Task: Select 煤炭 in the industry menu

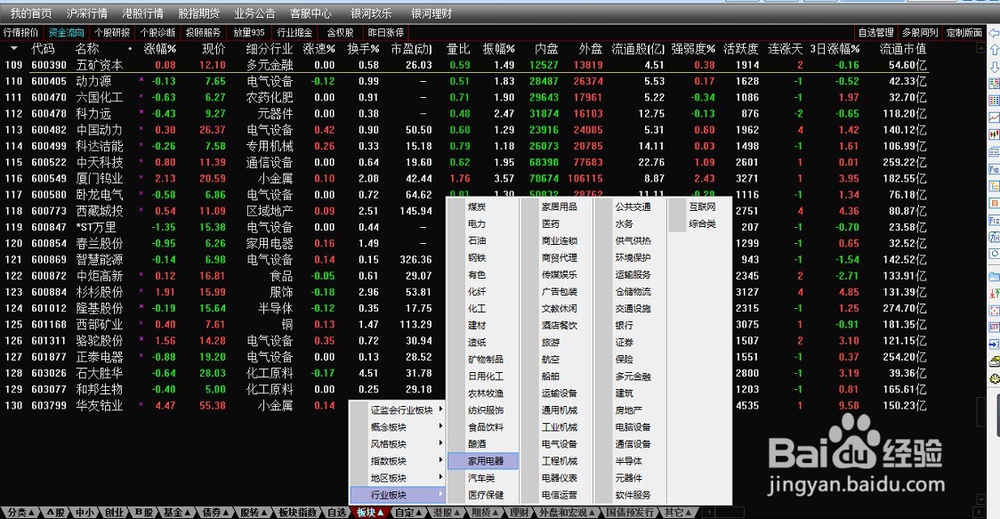Action: coord(477,207)
